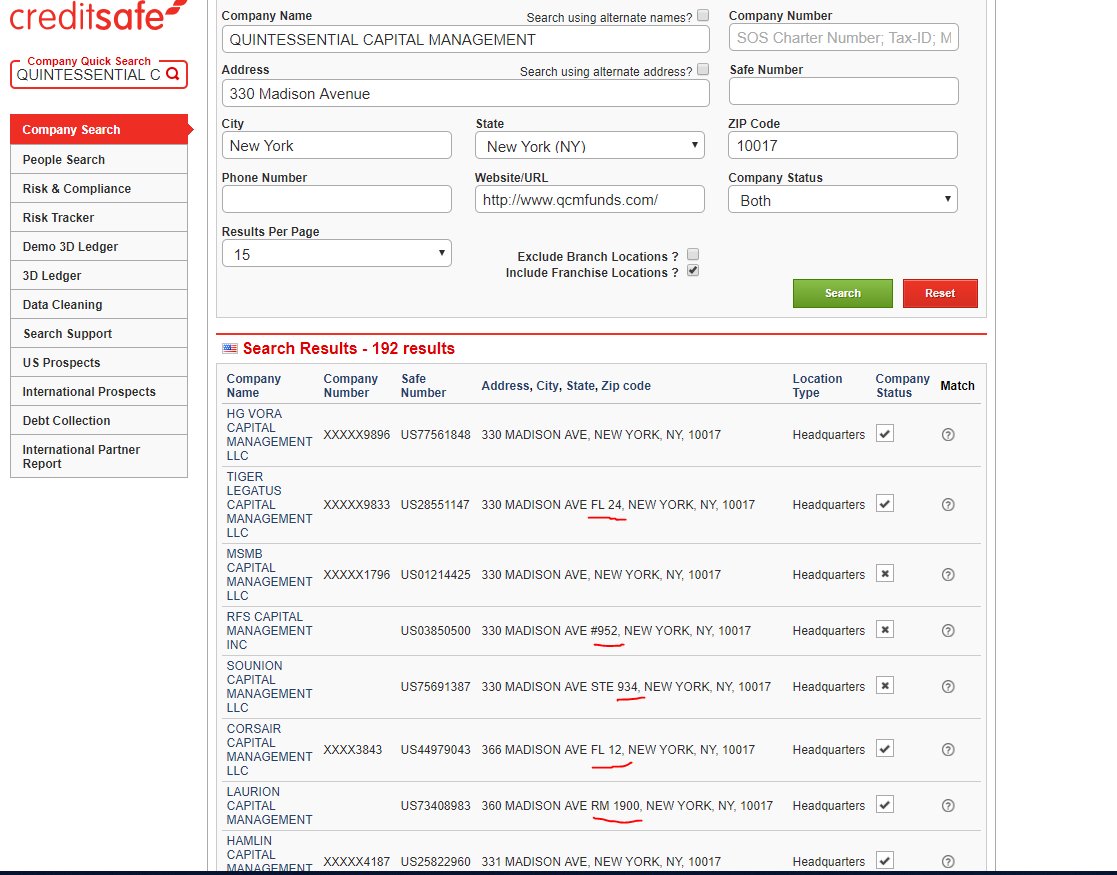Click status checkmark icon for HAMLIN CAPITAL
This screenshot has height=875, width=1117.
tap(885, 861)
